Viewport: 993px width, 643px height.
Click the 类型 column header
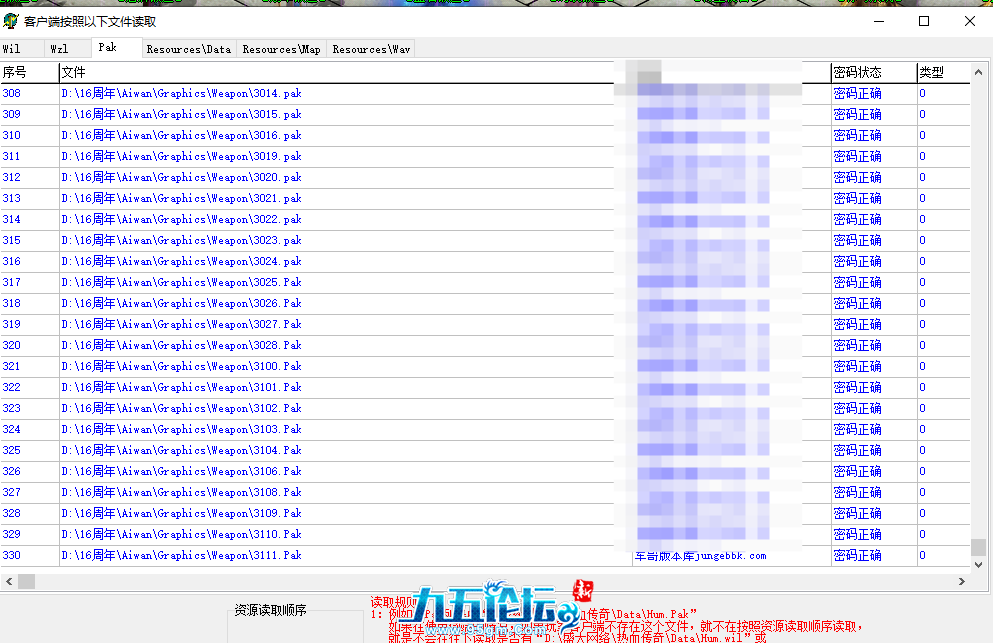pos(943,72)
